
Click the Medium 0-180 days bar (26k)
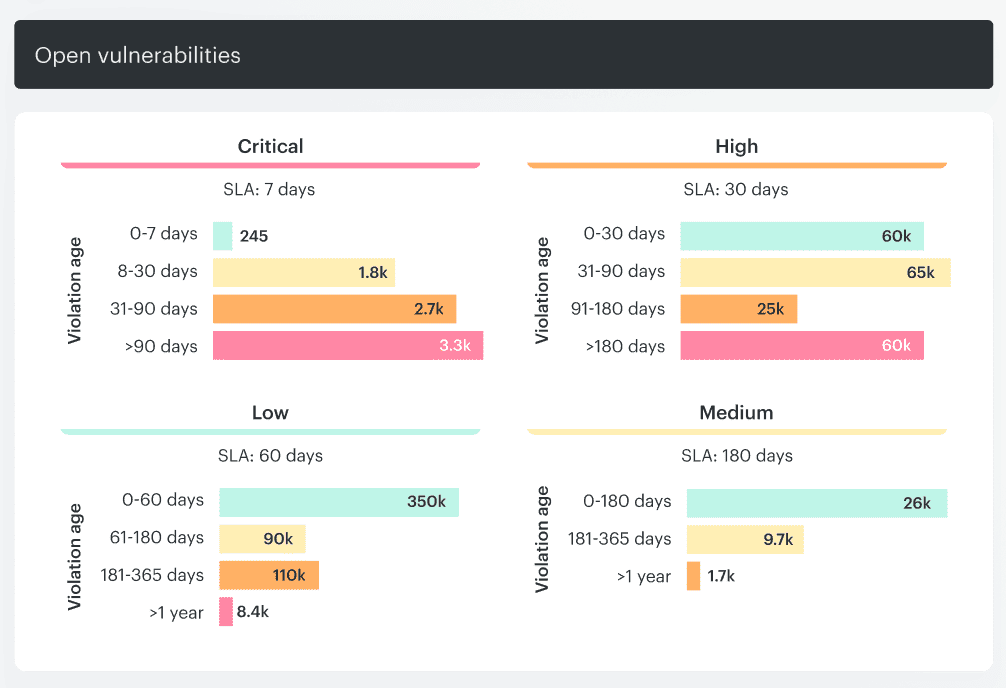816,503
